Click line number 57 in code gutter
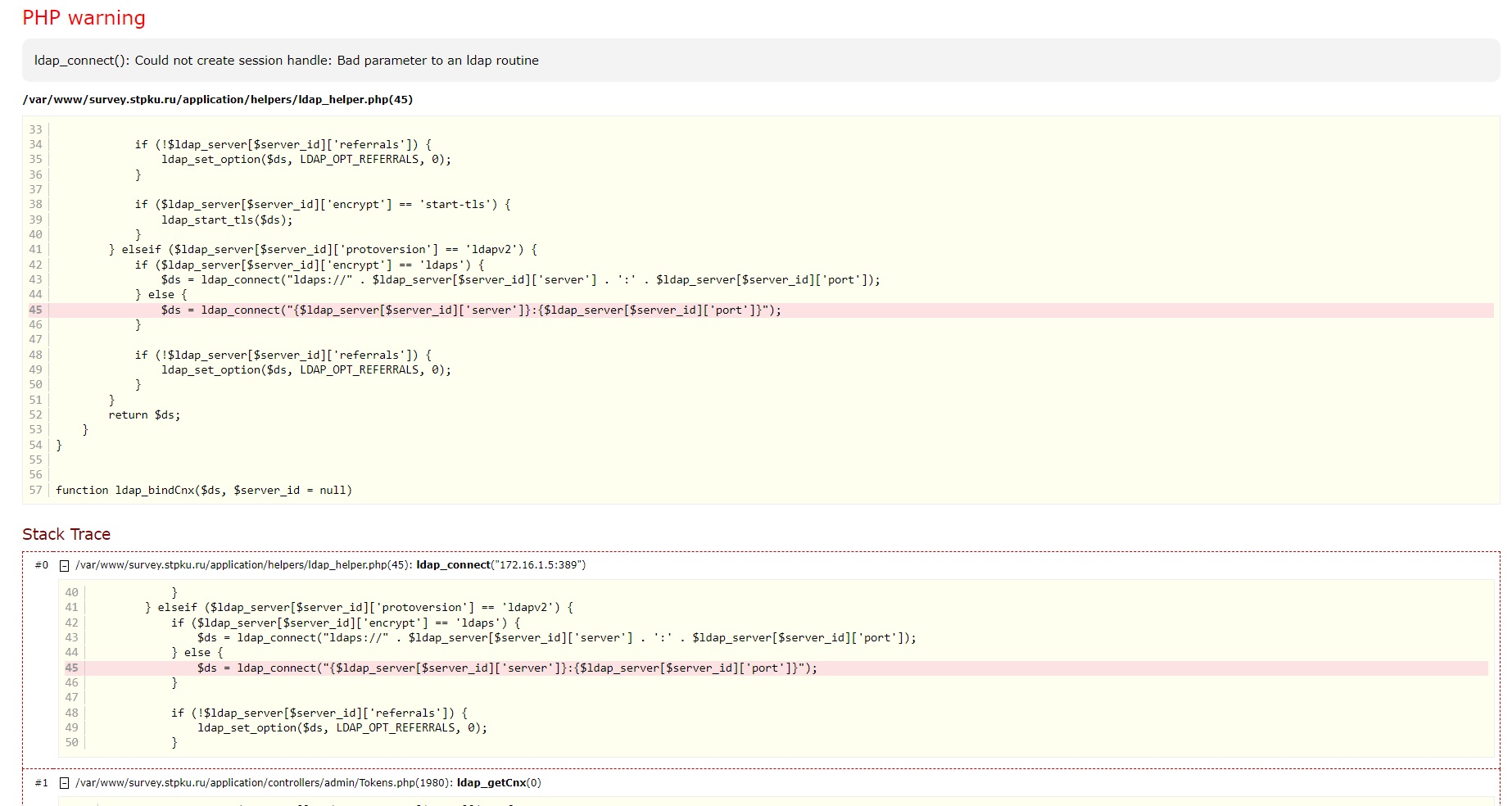Viewport: 1512px width, 806px height. tap(35, 491)
